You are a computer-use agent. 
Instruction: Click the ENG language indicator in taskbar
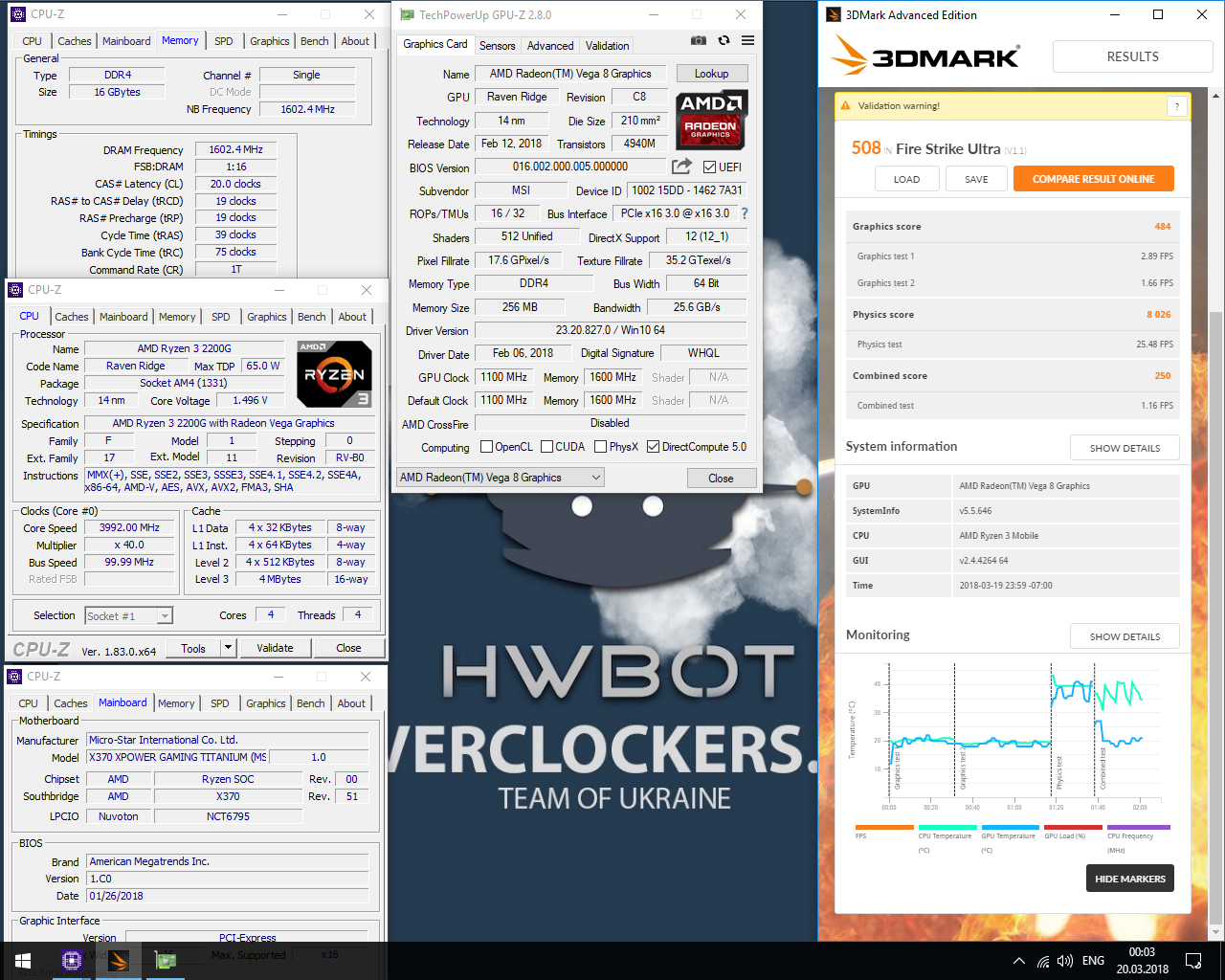point(1093,961)
